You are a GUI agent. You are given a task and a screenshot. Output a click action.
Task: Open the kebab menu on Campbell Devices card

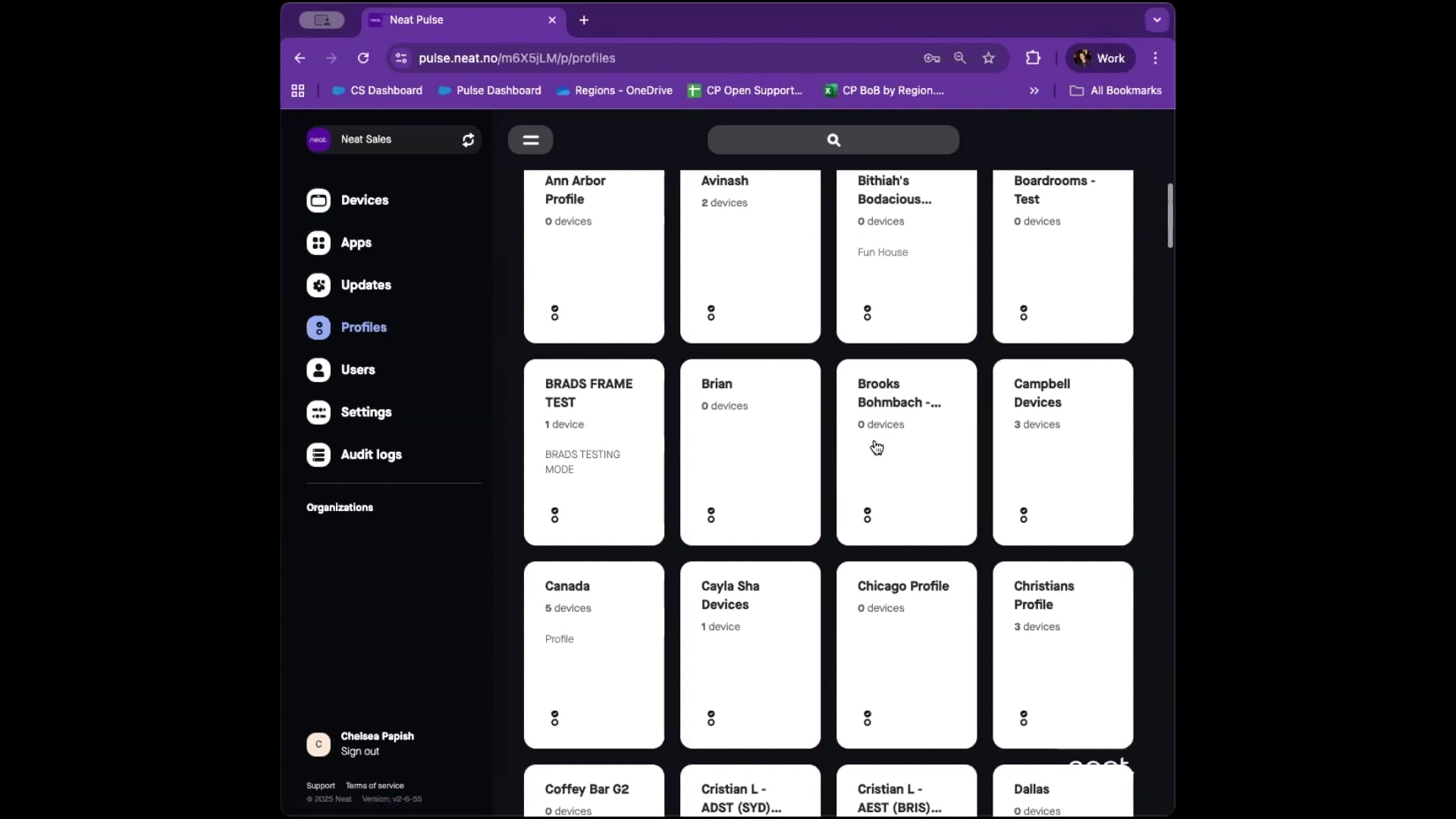pos(1024,514)
